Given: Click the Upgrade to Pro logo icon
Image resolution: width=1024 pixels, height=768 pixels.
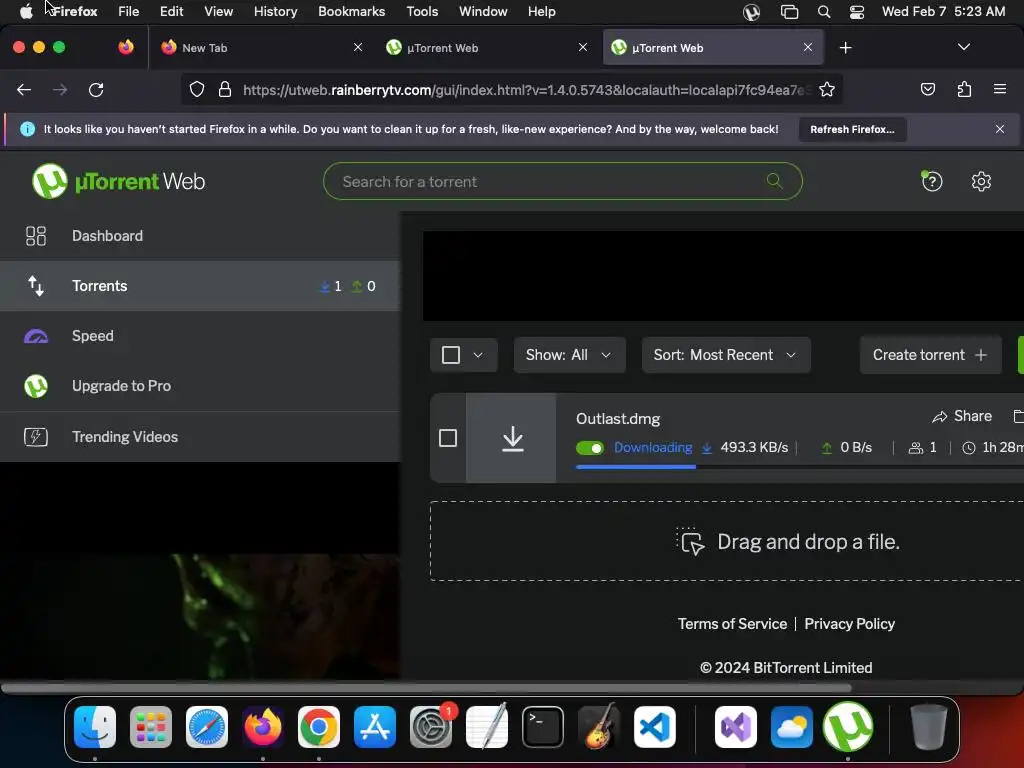Looking at the screenshot, I should tap(36, 386).
